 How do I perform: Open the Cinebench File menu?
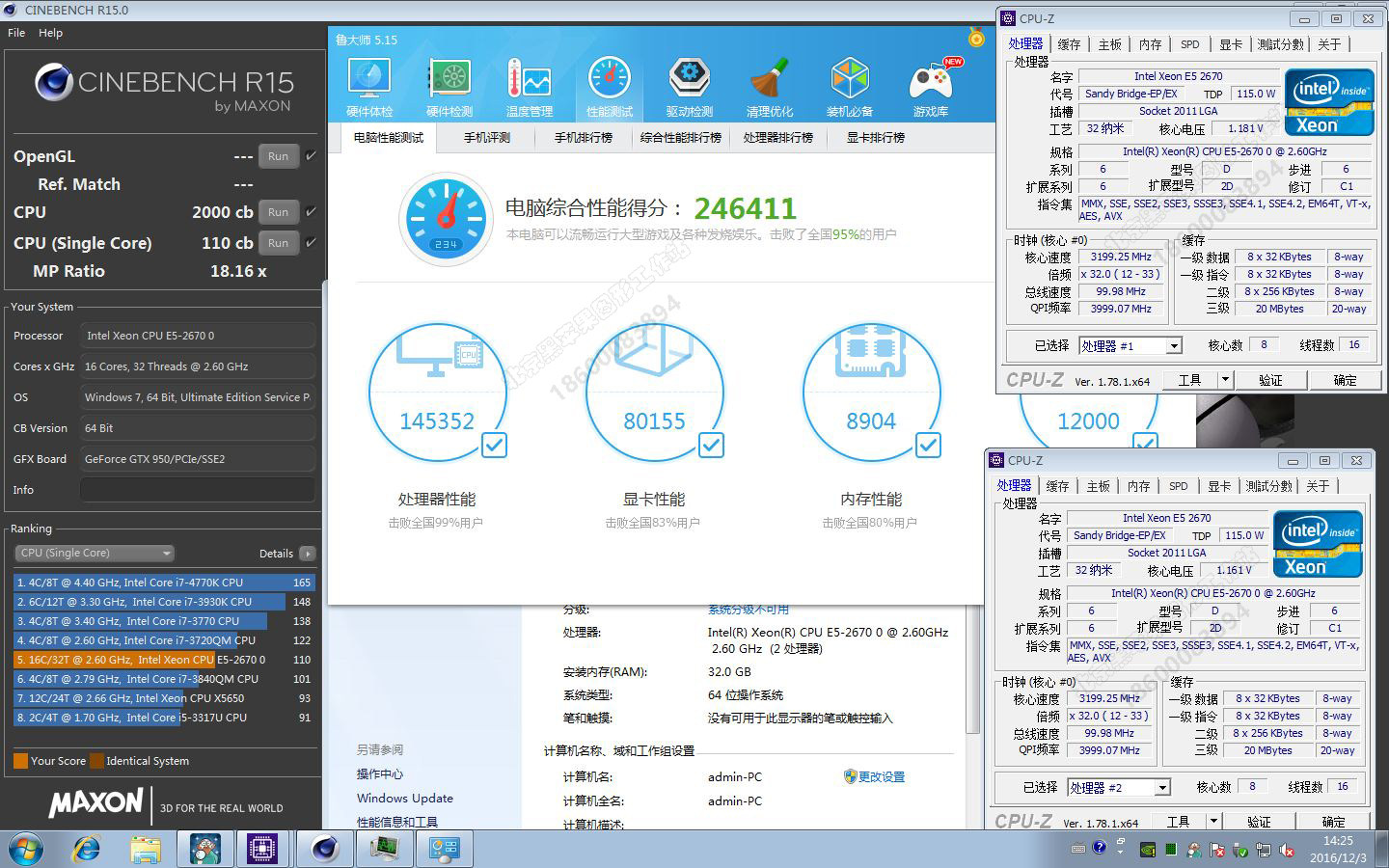(x=16, y=32)
